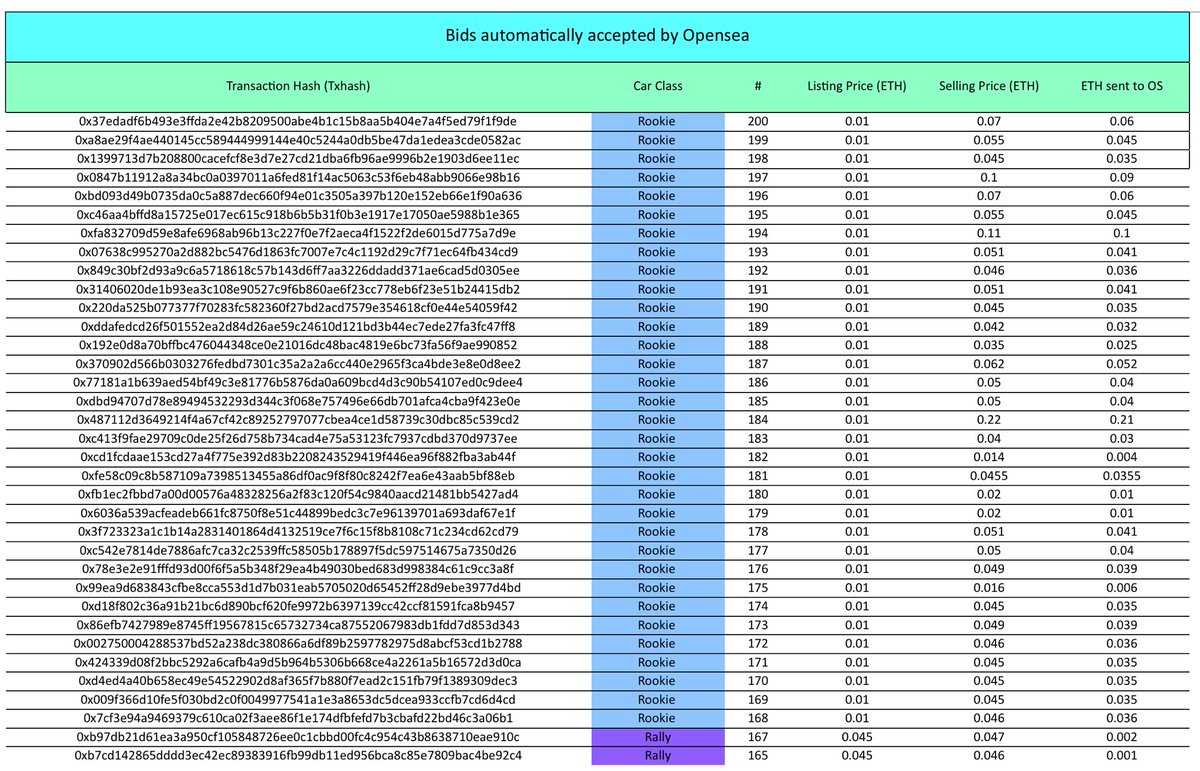
Task: Select the hash starting with 0xfe58c09c8b58
Action: (x=298, y=475)
